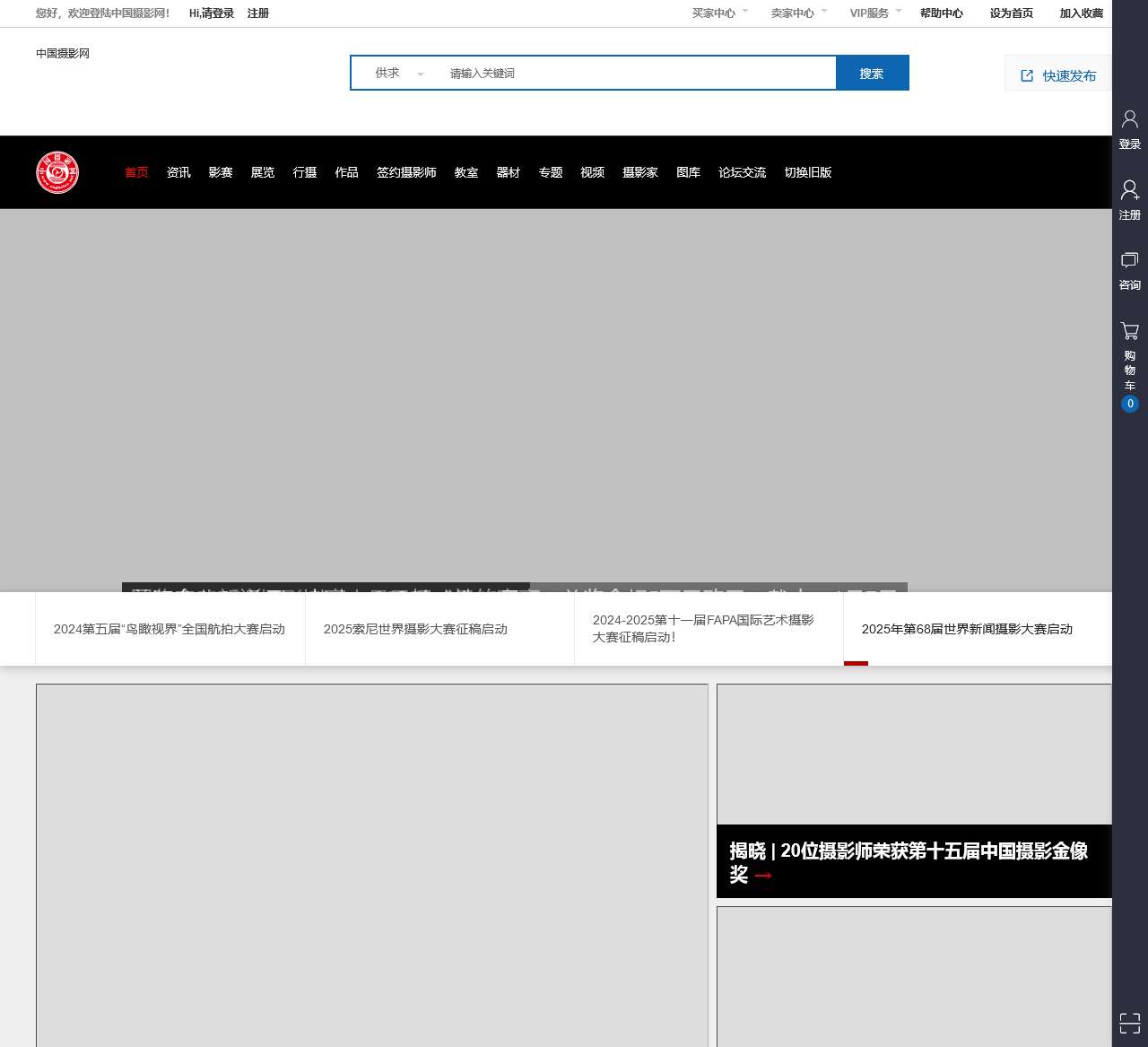
Task: Expand the VIP服务 dropdown menu
Action: [875, 13]
